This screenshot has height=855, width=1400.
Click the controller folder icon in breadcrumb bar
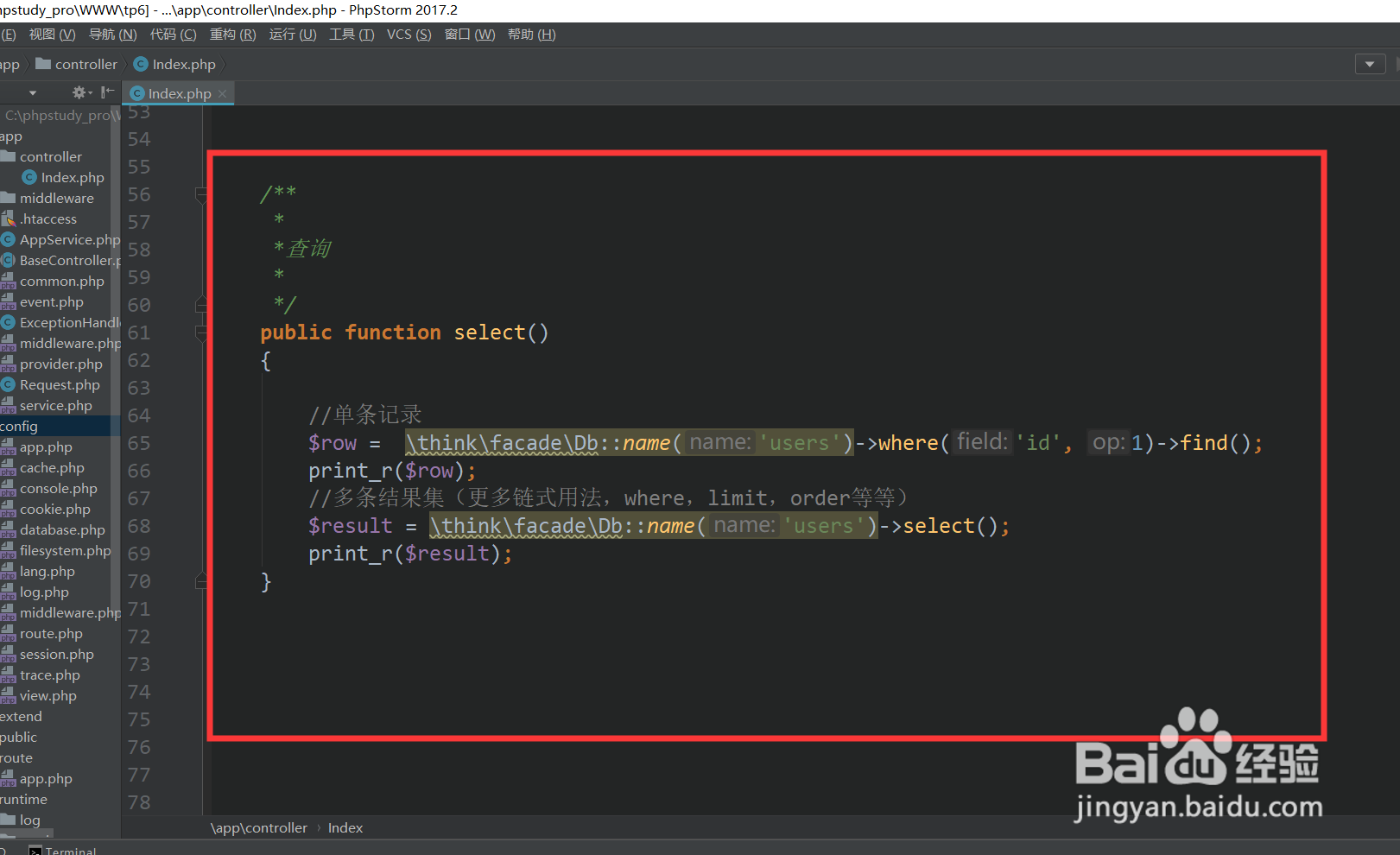click(43, 64)
